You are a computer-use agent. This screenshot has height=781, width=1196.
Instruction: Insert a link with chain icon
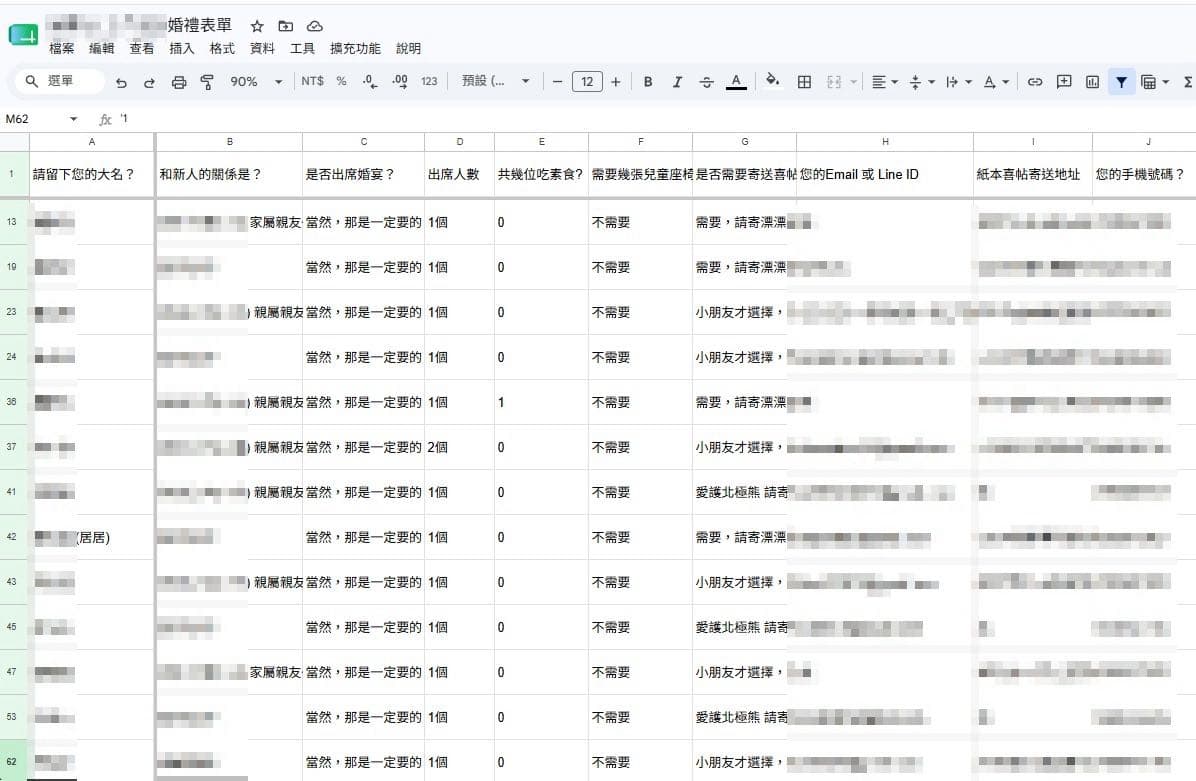click(x=1035, y=82)
